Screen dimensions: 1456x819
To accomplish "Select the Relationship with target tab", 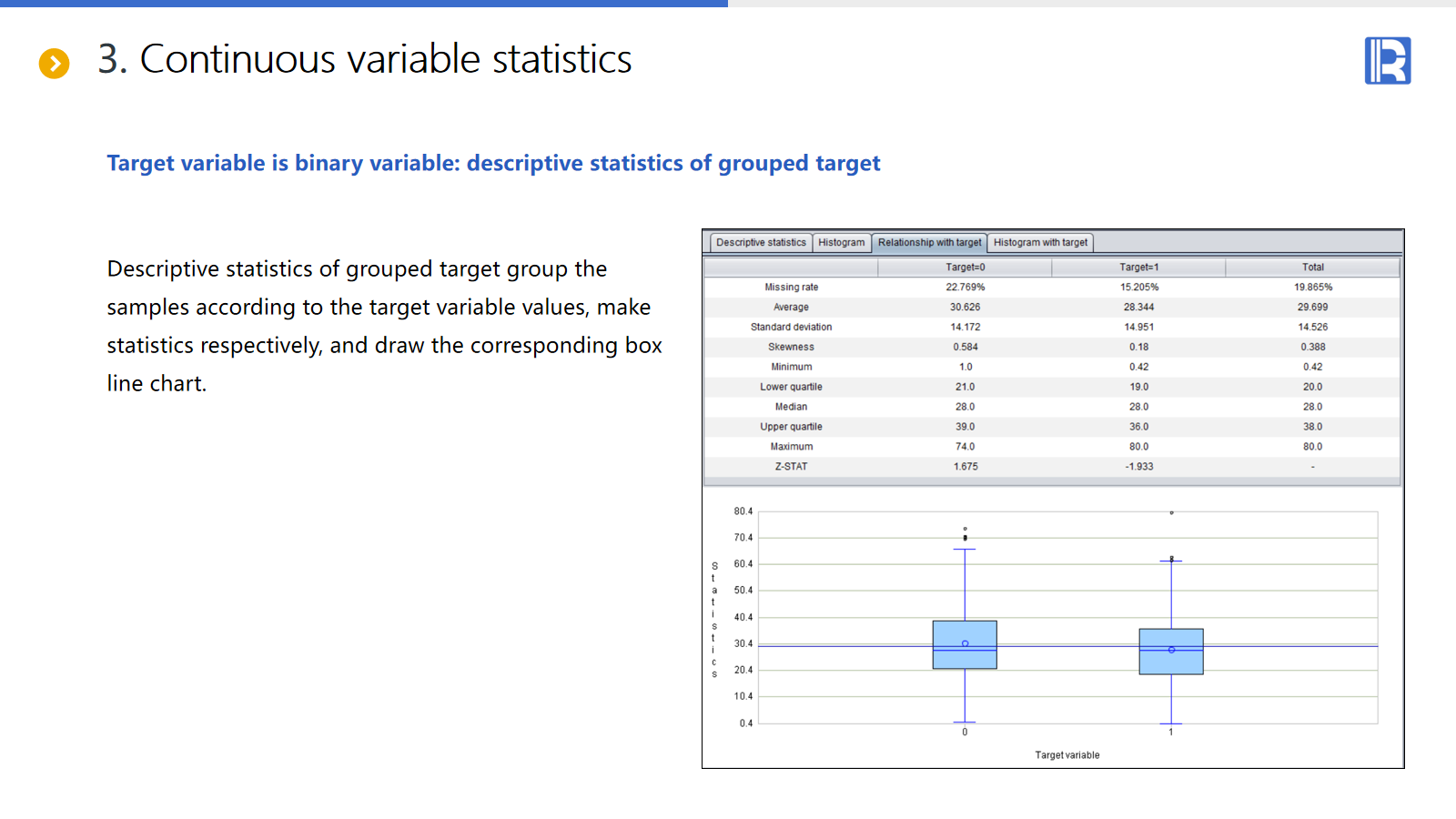I will click(929, 243).
